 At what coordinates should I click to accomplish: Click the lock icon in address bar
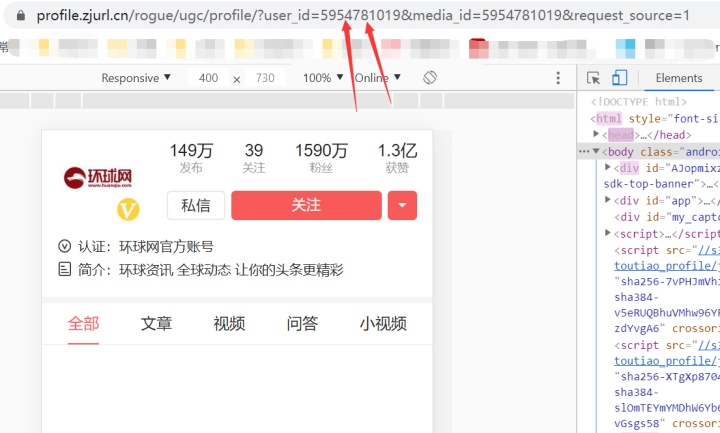point(21,16)
